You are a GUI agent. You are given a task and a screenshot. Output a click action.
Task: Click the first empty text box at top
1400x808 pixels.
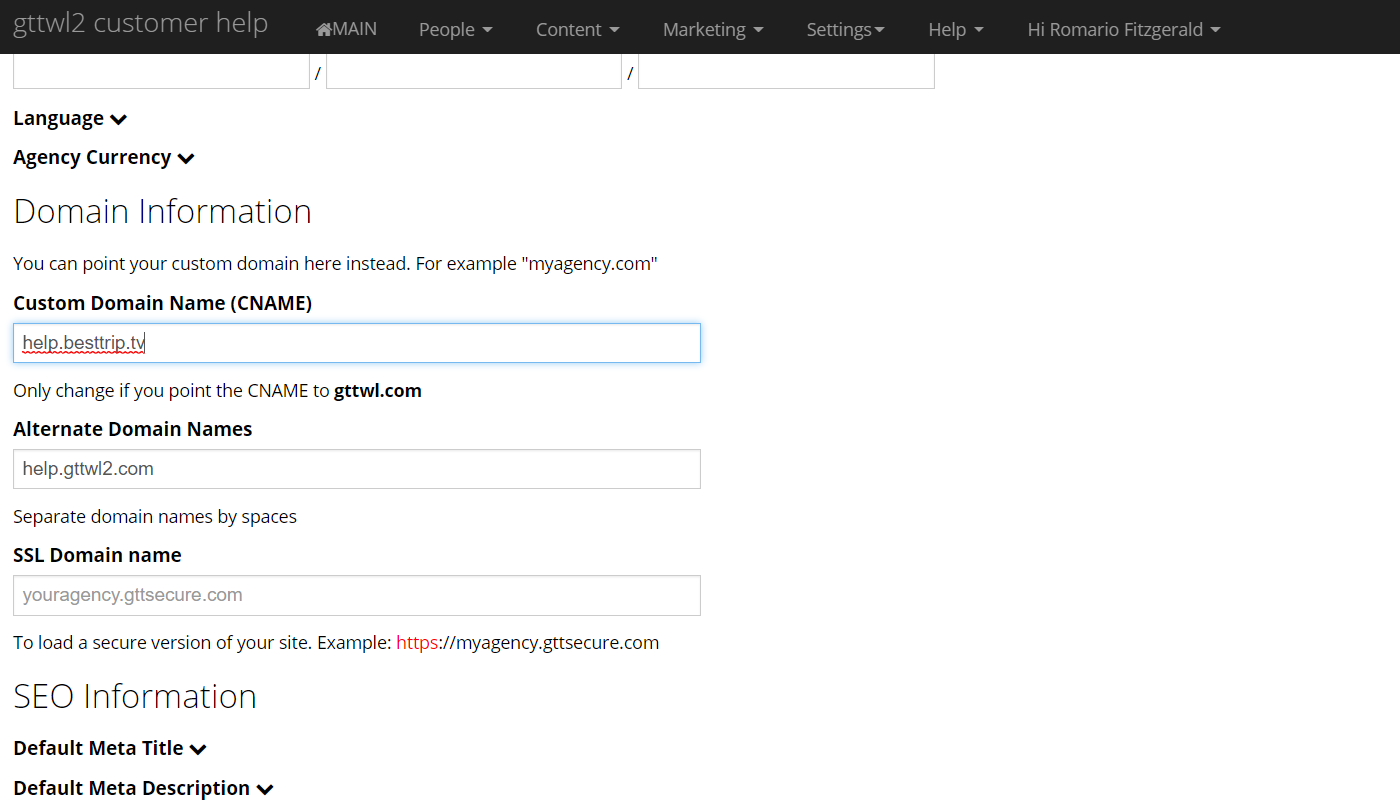coord(161,72)
